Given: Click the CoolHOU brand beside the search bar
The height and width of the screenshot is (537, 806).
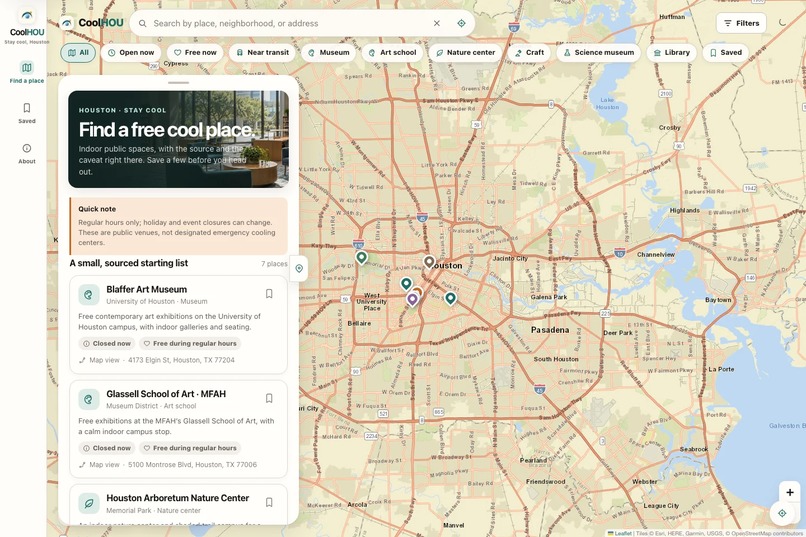Looking at the screenshot, I should tap(93, 23).
